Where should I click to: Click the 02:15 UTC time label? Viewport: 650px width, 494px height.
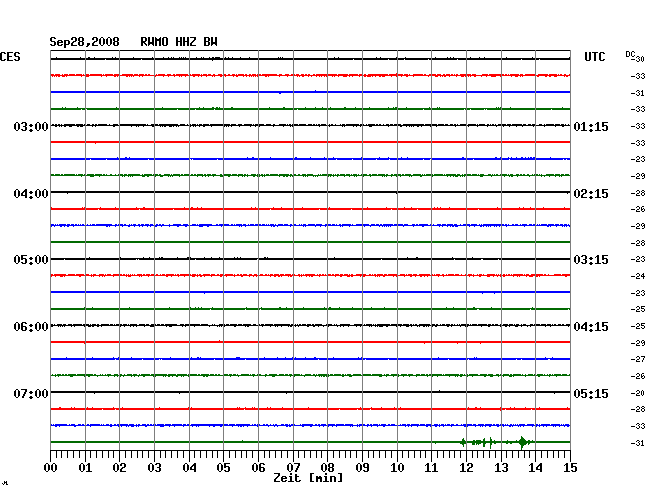[x=591, y=194]
